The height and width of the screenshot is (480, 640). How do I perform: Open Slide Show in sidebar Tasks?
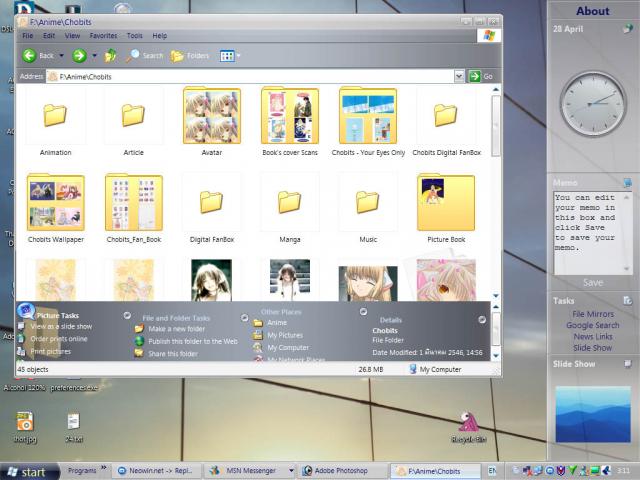coord(593,348)
